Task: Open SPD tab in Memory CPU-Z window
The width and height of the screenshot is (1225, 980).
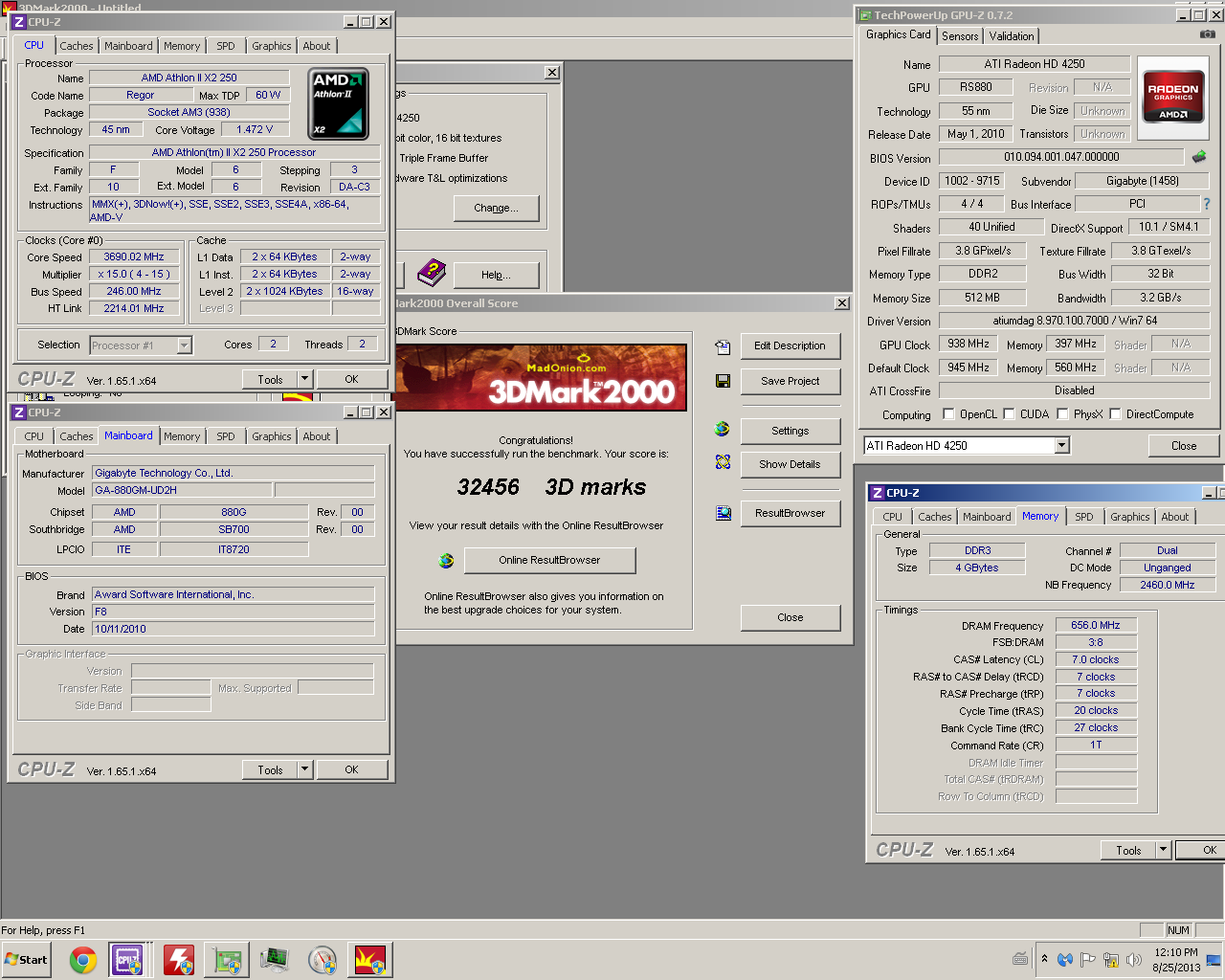Action: click(x=1084, y=517)
